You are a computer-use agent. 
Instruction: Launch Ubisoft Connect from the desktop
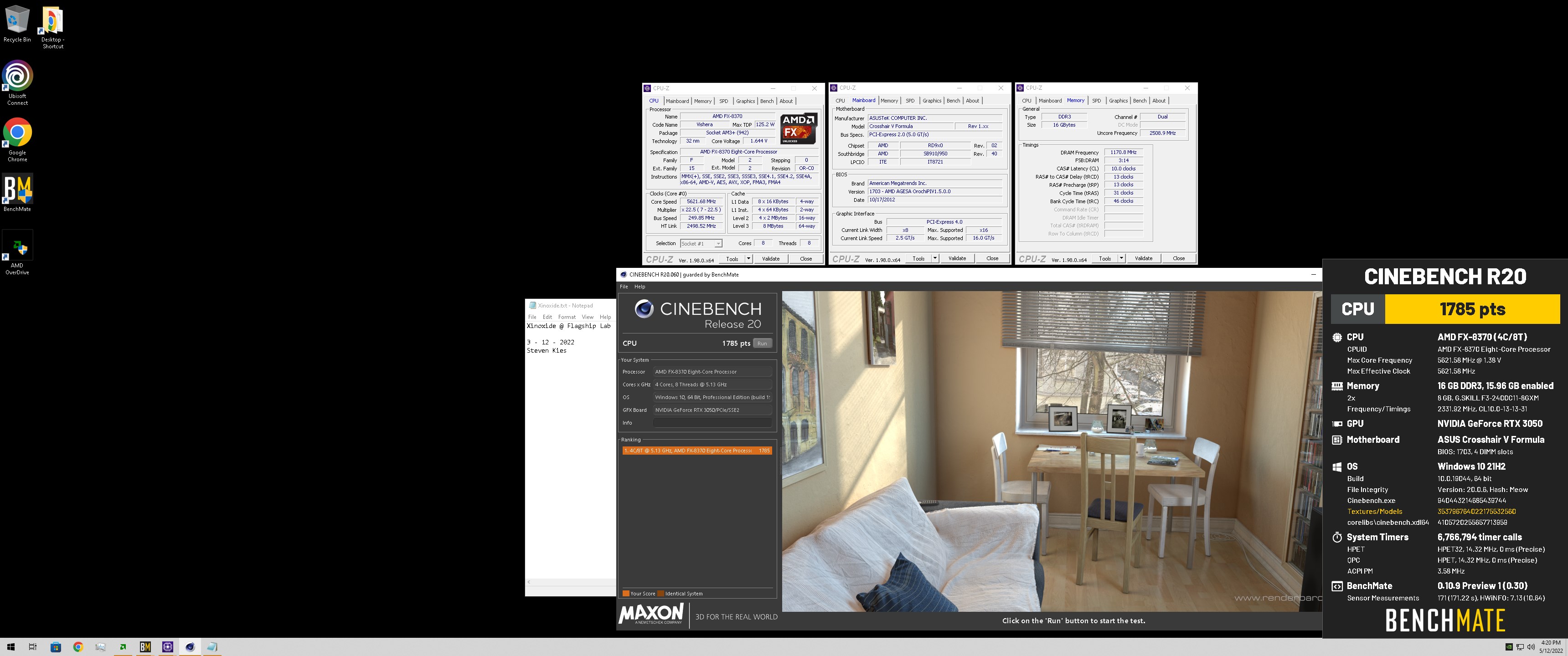pyautogui.click(x=17, y=83)
